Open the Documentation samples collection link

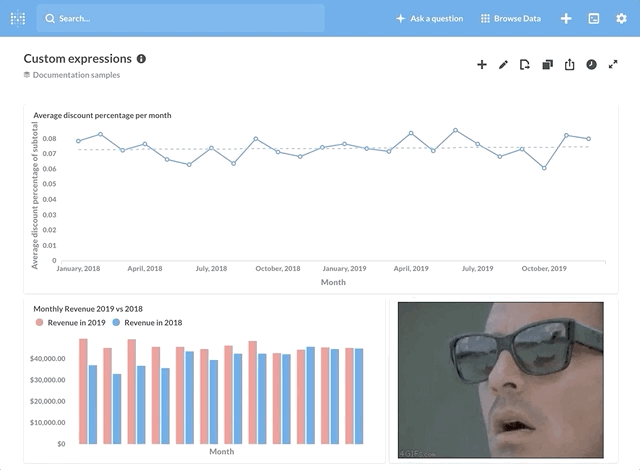click(x=76, y=75)
